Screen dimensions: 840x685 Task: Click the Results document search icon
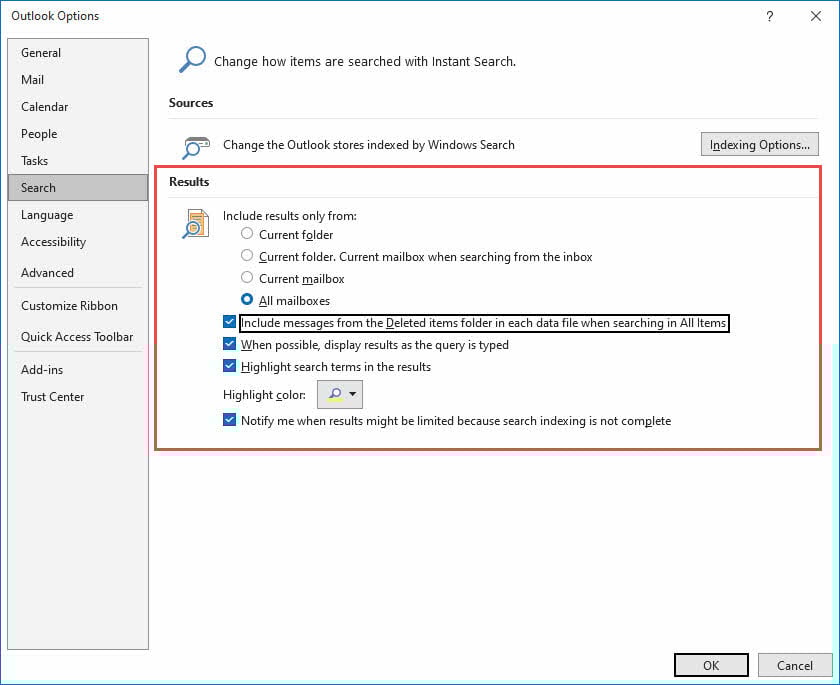tap(196, 224)
